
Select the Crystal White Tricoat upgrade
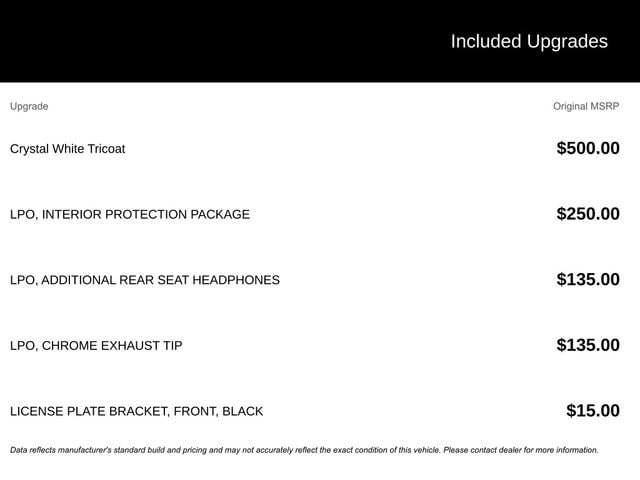coord(67,149)
